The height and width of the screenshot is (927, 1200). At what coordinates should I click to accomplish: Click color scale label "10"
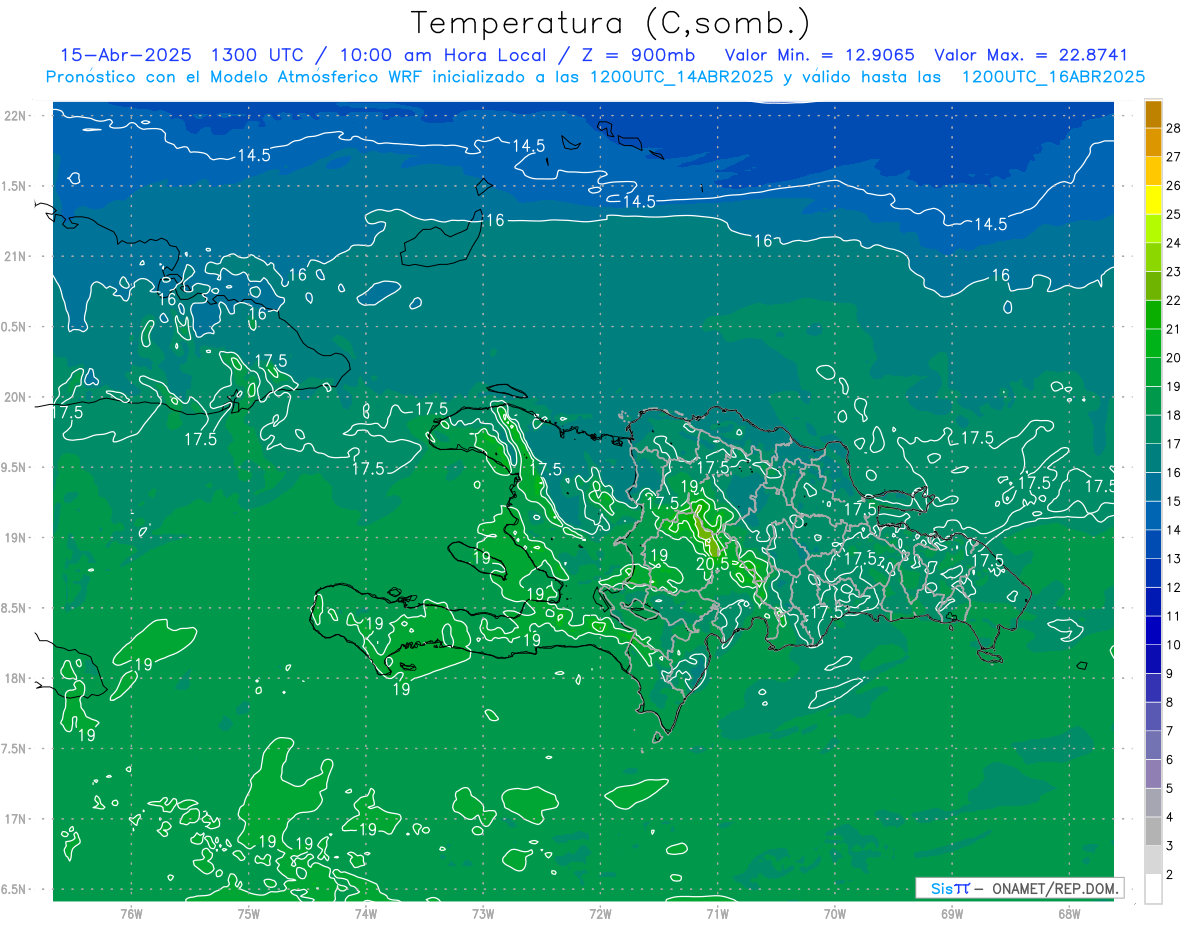(x=1174, y=644)
